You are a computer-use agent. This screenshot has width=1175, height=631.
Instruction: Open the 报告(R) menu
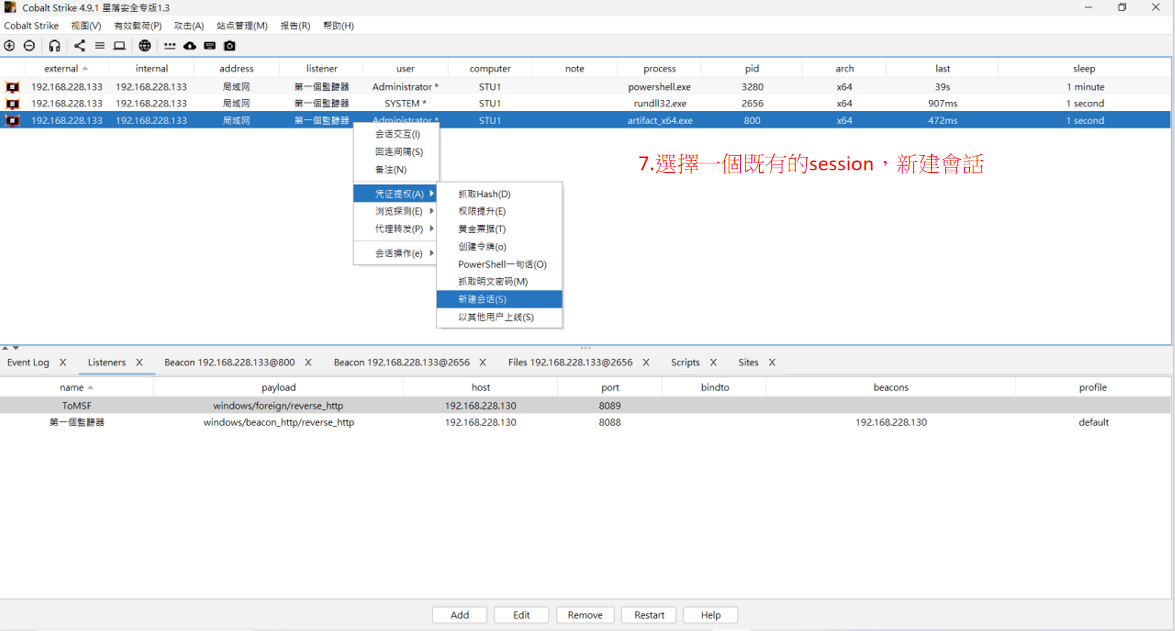[x=295, y=25]
